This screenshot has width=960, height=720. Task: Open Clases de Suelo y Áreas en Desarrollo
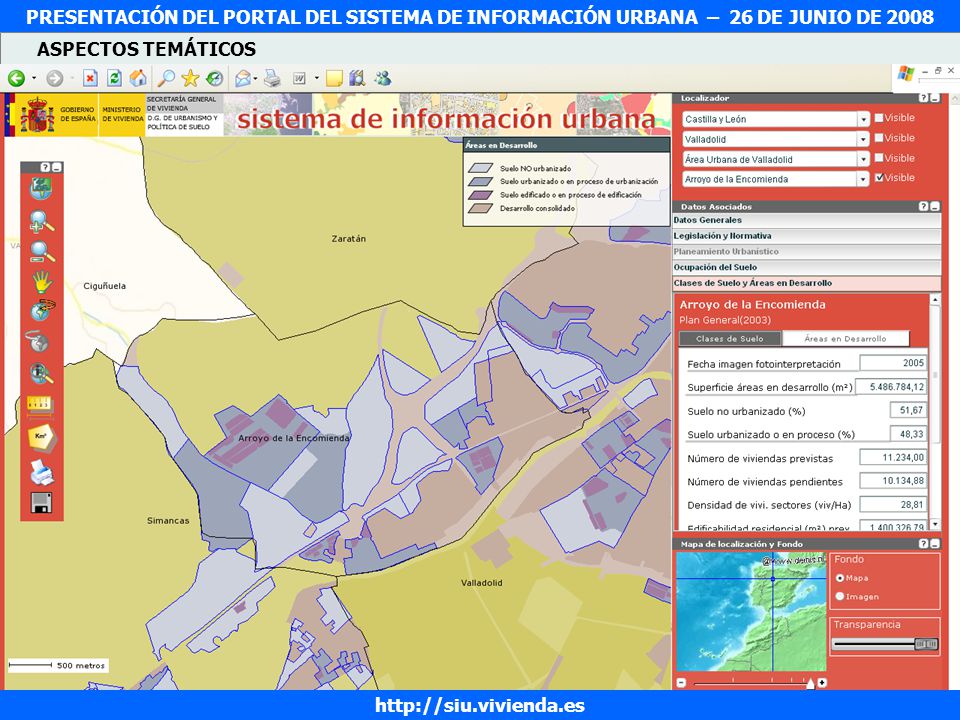coord(806,283)
